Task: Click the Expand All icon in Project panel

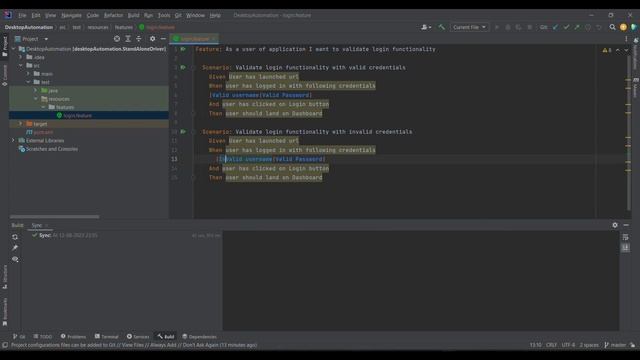Action: [x=128, y=39]
